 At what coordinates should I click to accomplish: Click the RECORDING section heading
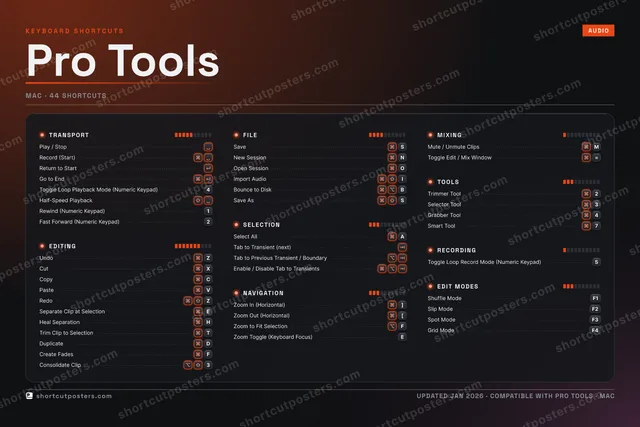pyautogui.click(x=456, y=250)
